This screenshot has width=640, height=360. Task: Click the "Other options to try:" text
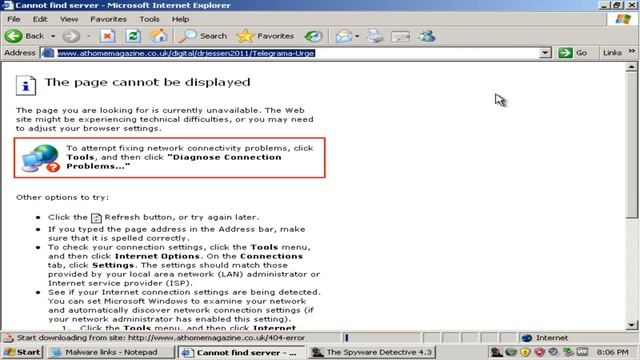tap(62, 197)
